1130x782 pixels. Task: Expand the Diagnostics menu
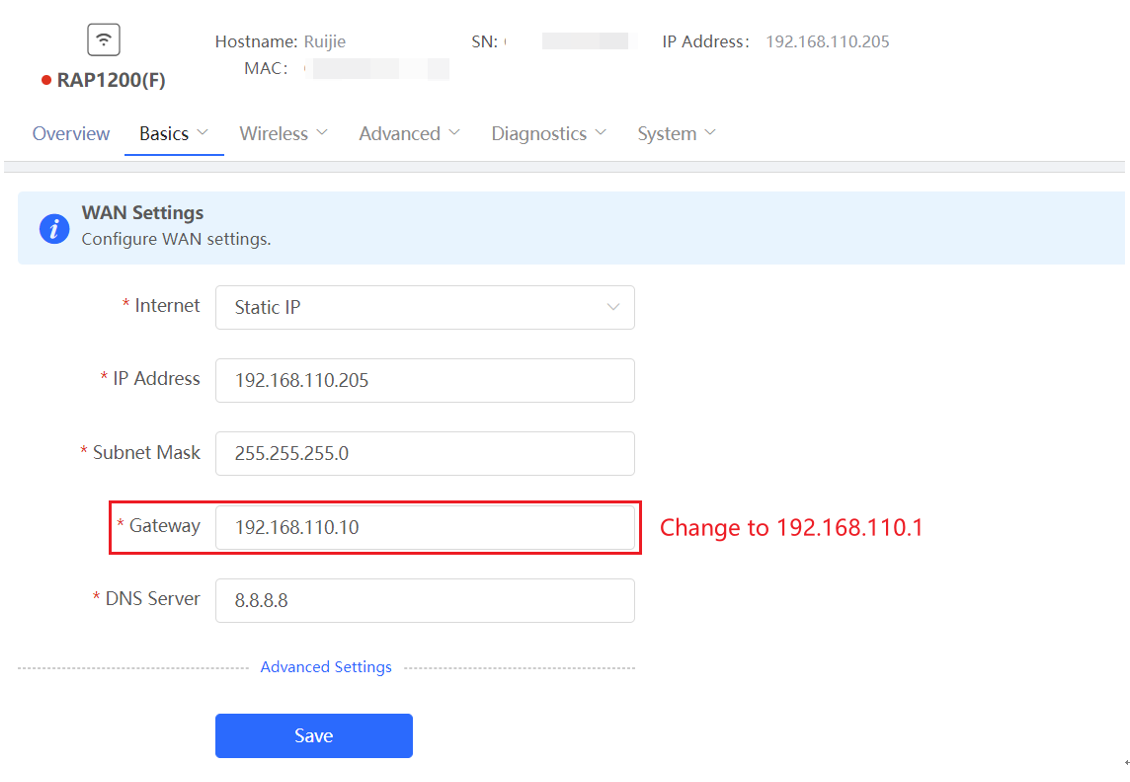pos(548,133)
